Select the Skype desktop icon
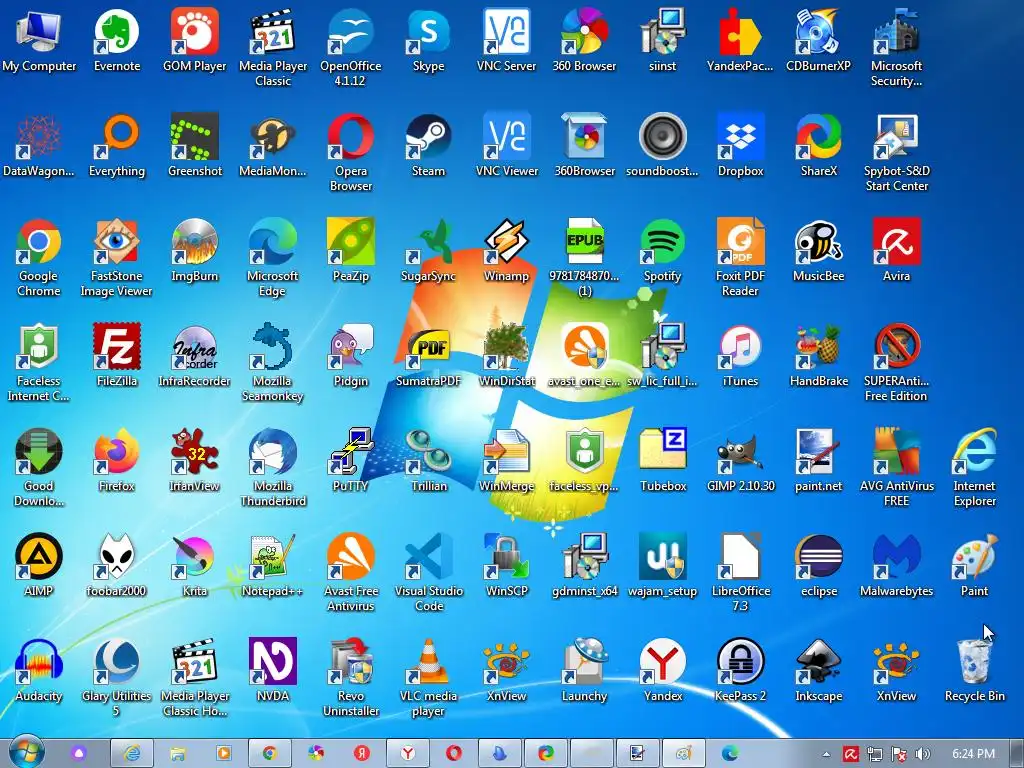The height and width of the screenshot is (768, 1024). 428,40
